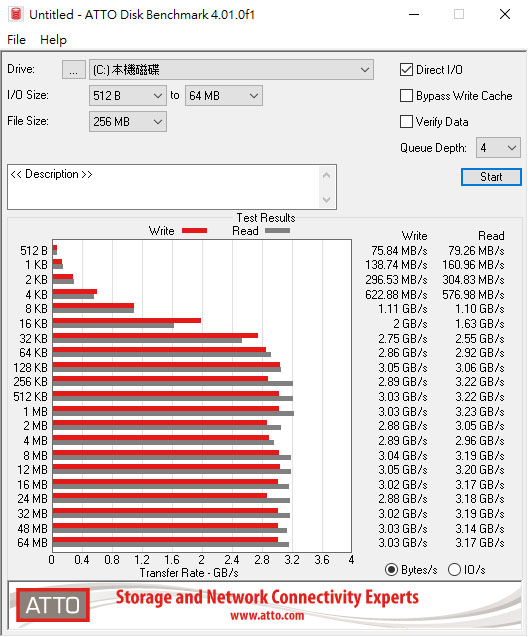Click the Storage and Network Connectivity Experts banner
This screenshot has width=528, height=637.
267,597
